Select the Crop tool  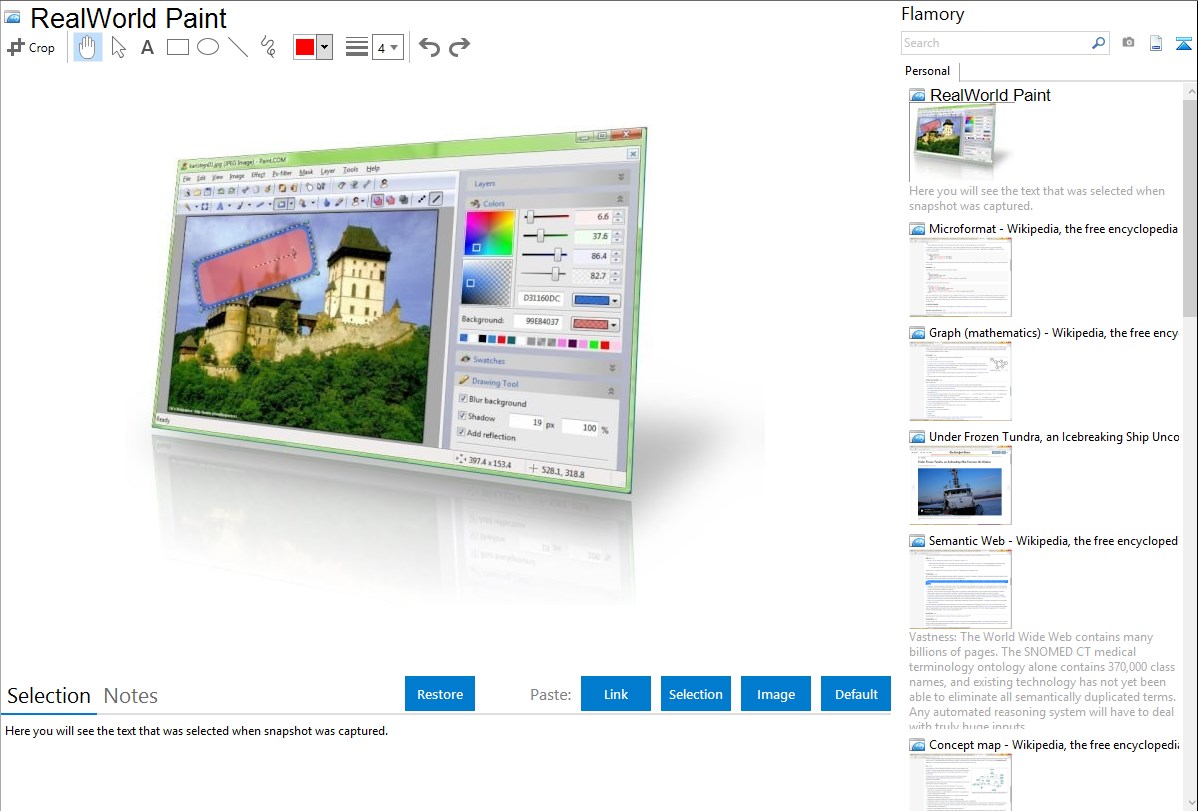coord(31,47)
